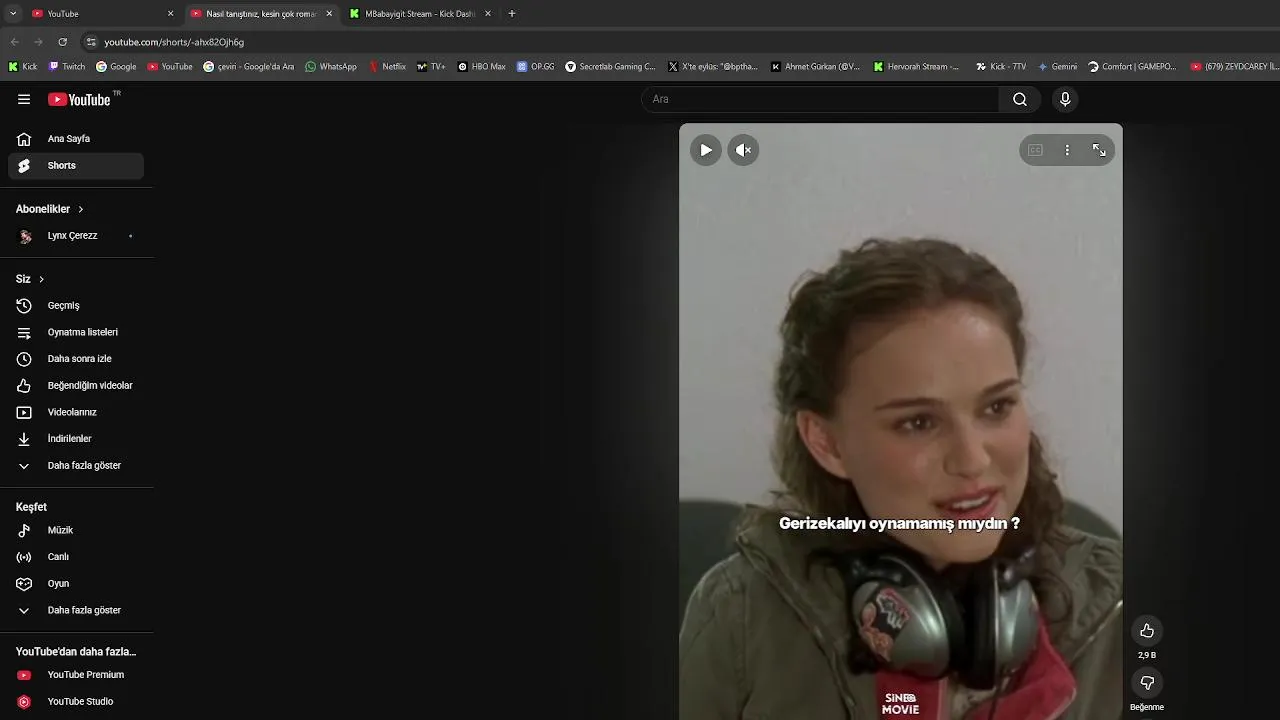This screenshot has height=720, width=1280.
Task: Open the Short's three-dot options menu
Action: (1067, 150)
